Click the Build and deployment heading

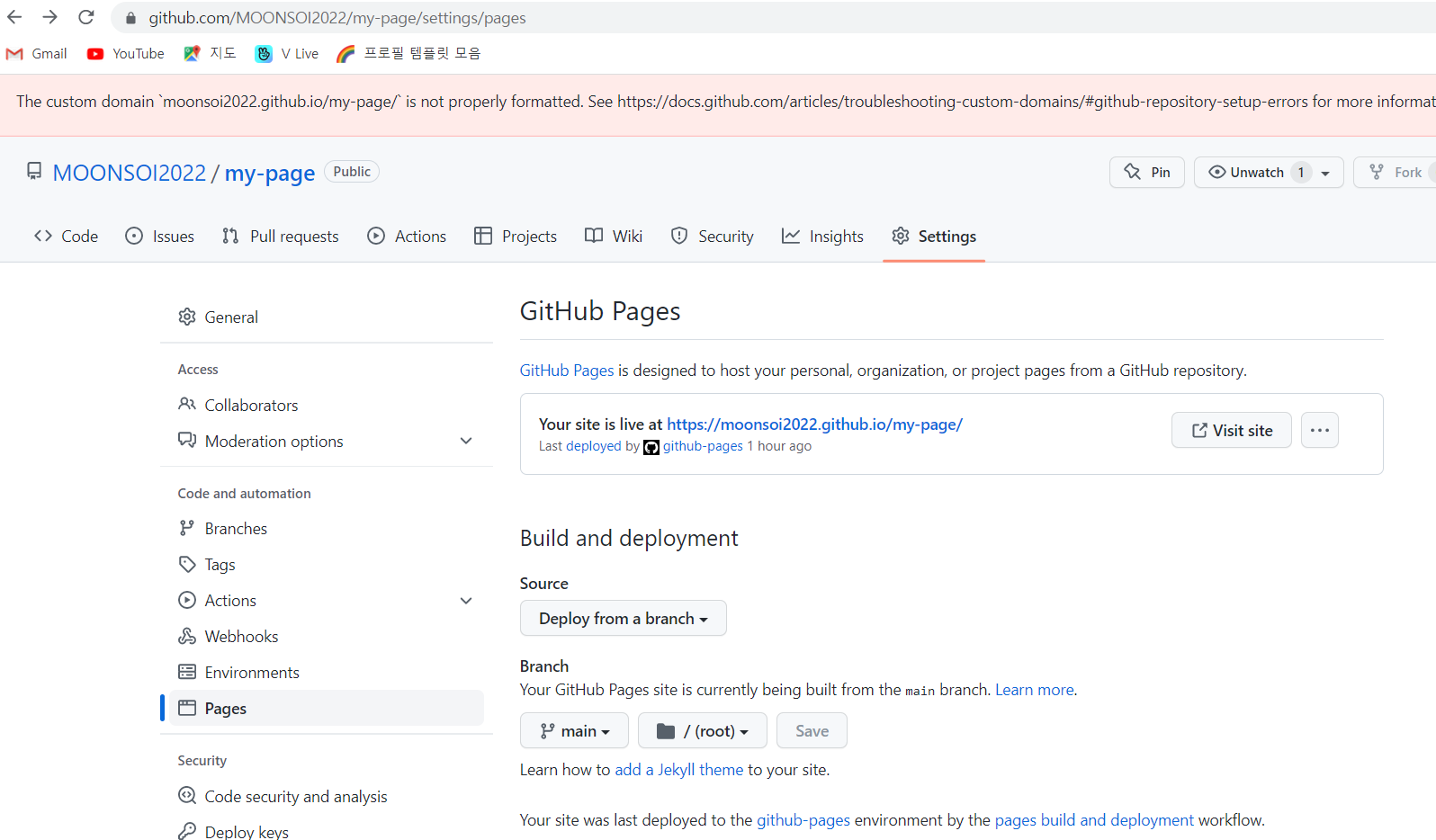[x=629, y=538]
